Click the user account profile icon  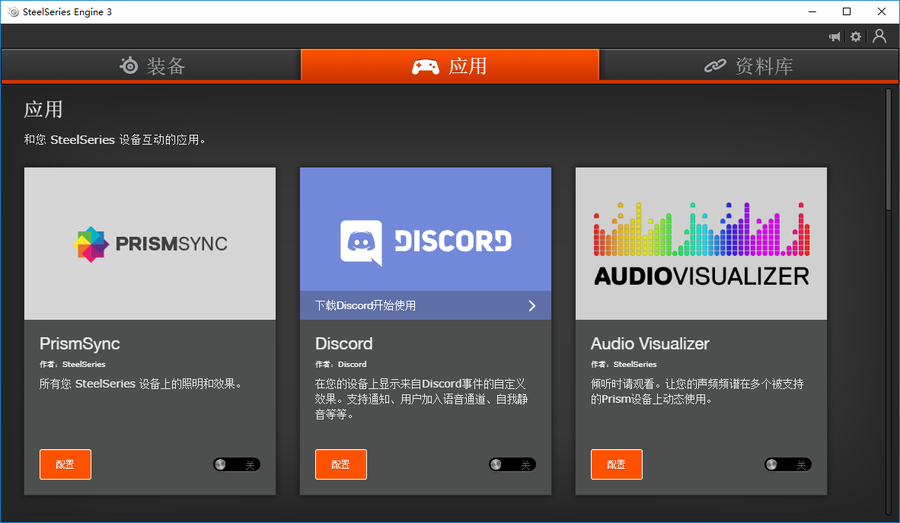(x=879, y=36)
